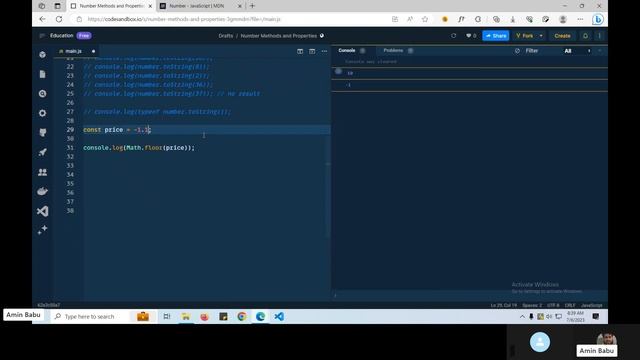Click the Free plan badge
Viewport: 640px width, 360px height.
84,36
